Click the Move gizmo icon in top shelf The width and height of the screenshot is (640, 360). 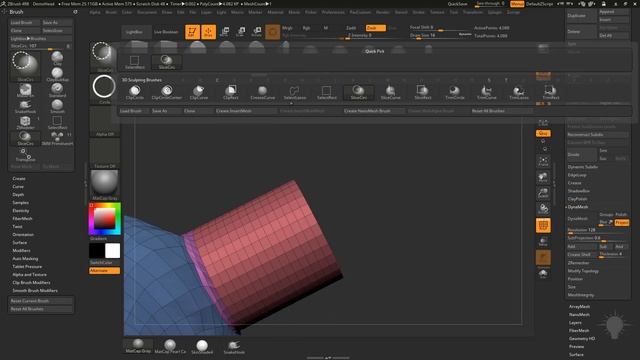pyautogui.click(x=224, y=31)
